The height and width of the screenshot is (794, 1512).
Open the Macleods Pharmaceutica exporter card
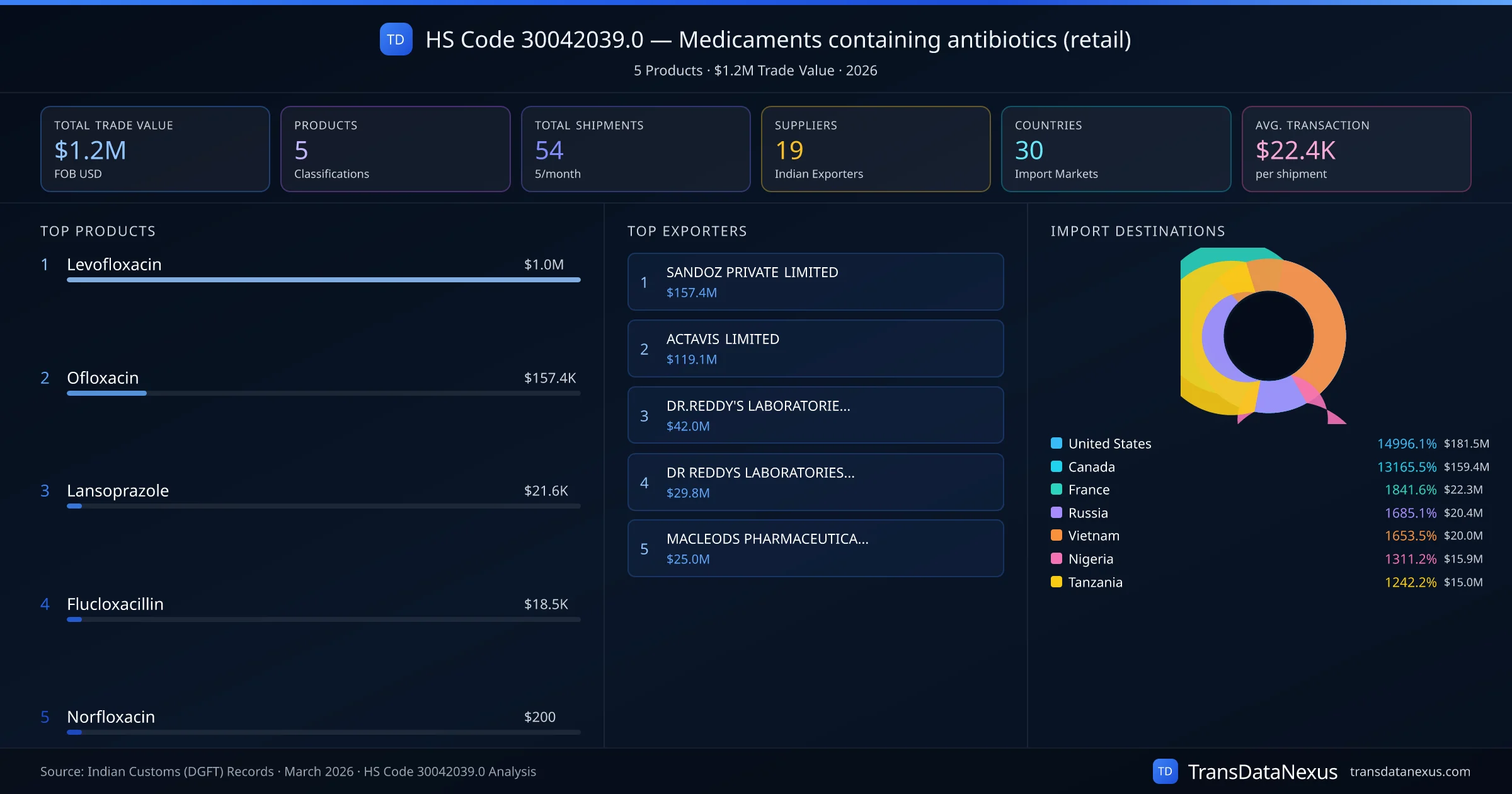tap(815, 548)
